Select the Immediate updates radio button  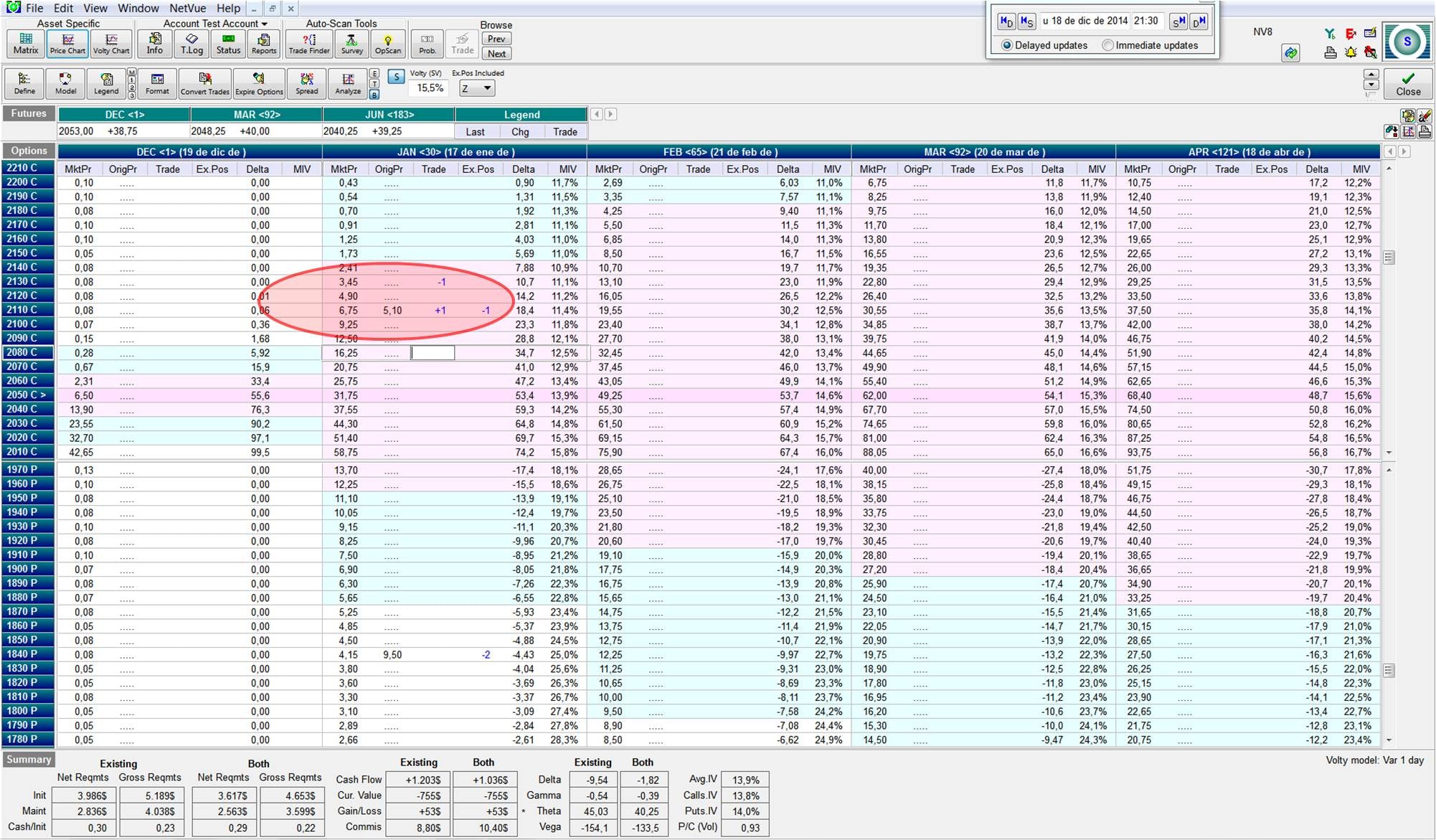(x=1107, y=45)
